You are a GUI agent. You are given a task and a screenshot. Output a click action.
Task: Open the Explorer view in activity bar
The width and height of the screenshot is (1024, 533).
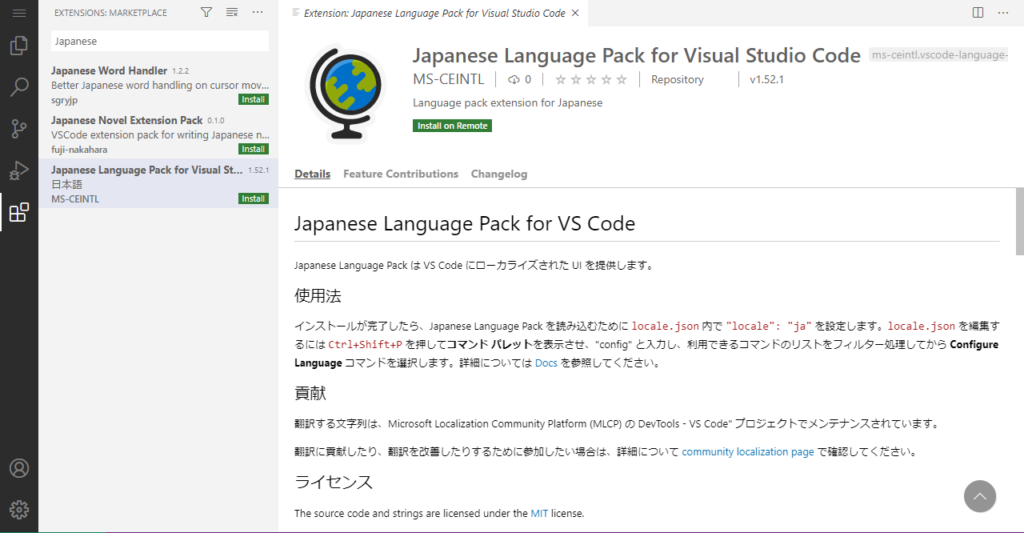[x=19, y=46]
